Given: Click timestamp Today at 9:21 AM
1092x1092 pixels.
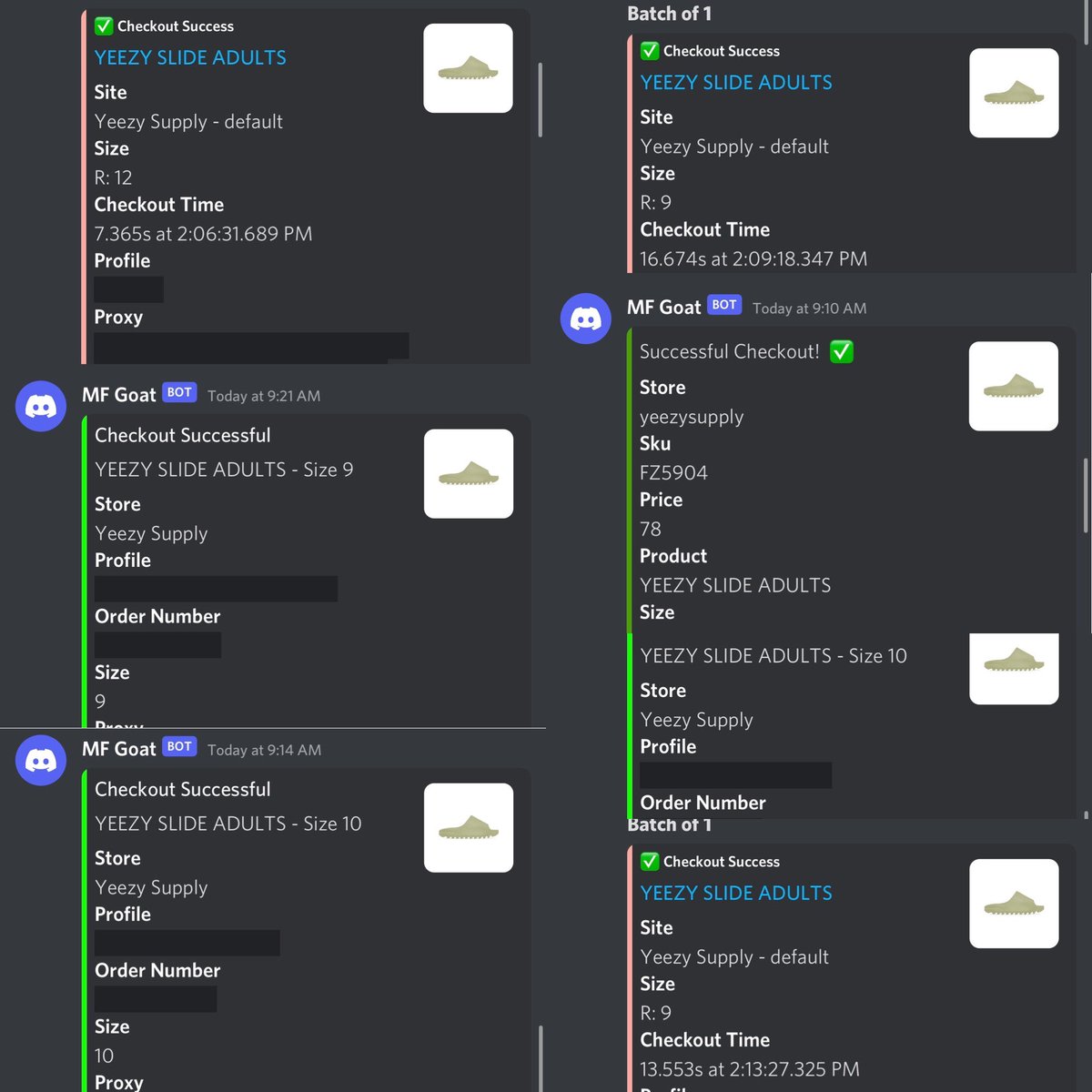Looking at the screenshot, I should coord(264,396).
